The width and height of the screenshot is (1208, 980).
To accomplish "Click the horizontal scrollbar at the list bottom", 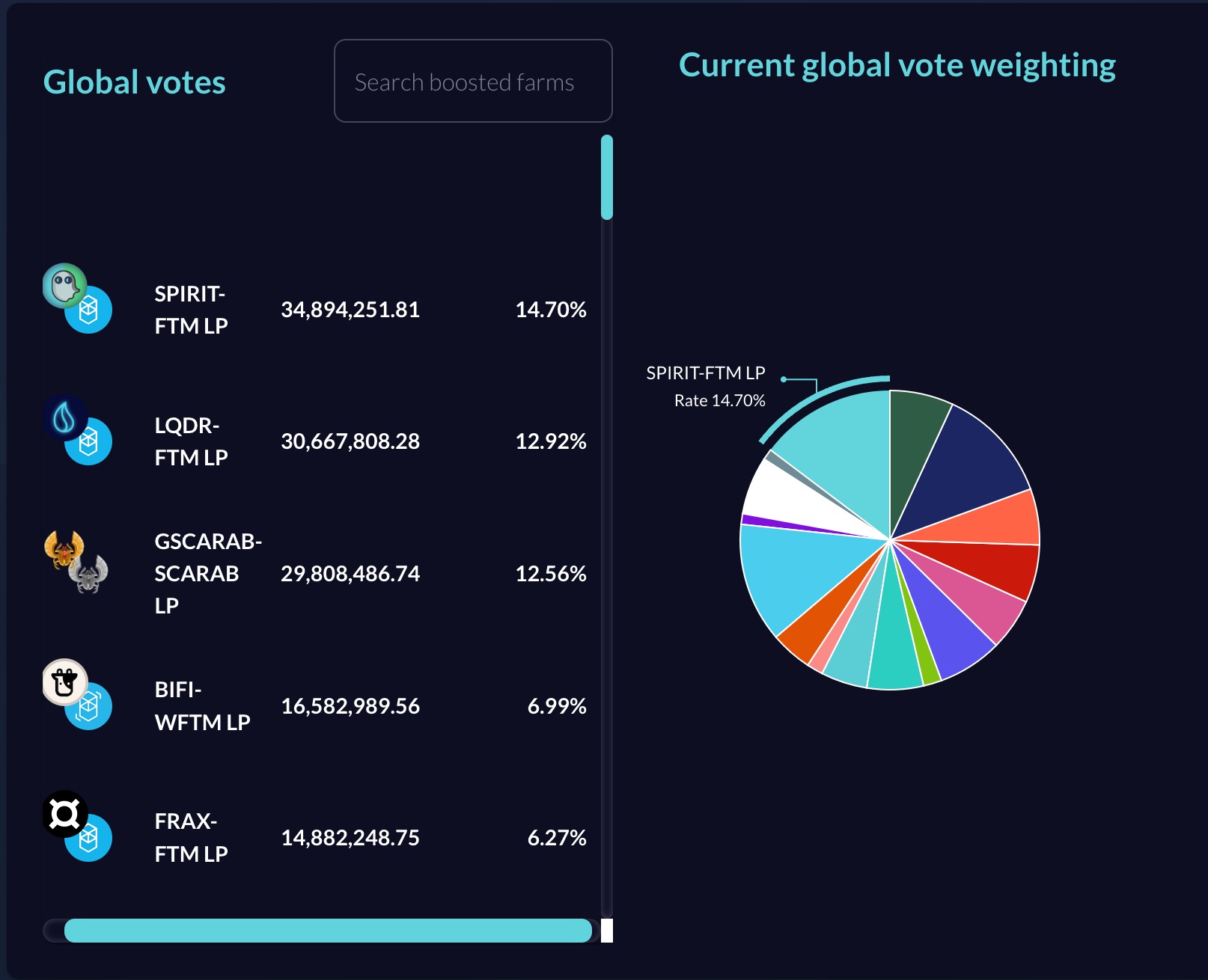I will coord(328,931).
